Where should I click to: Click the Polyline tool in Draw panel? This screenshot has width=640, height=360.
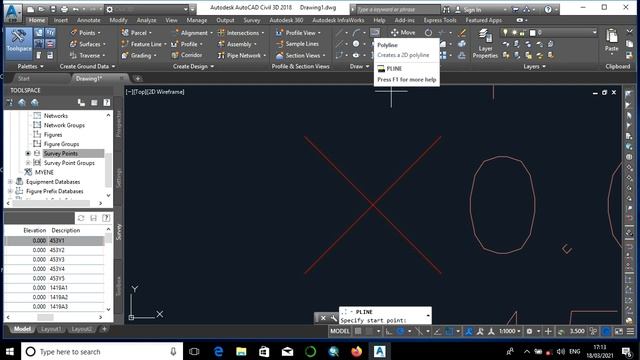pyautogui.click(x=375, y=32)
